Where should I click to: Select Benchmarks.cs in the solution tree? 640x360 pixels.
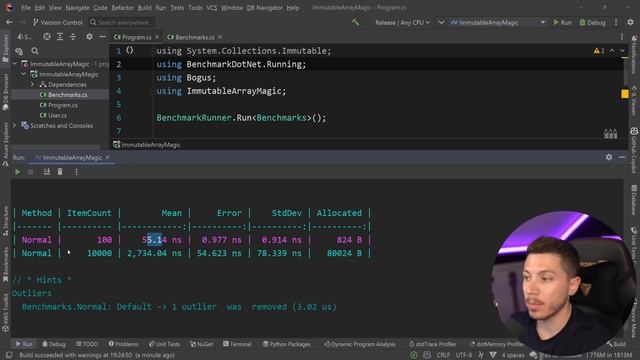pos(64,95)
